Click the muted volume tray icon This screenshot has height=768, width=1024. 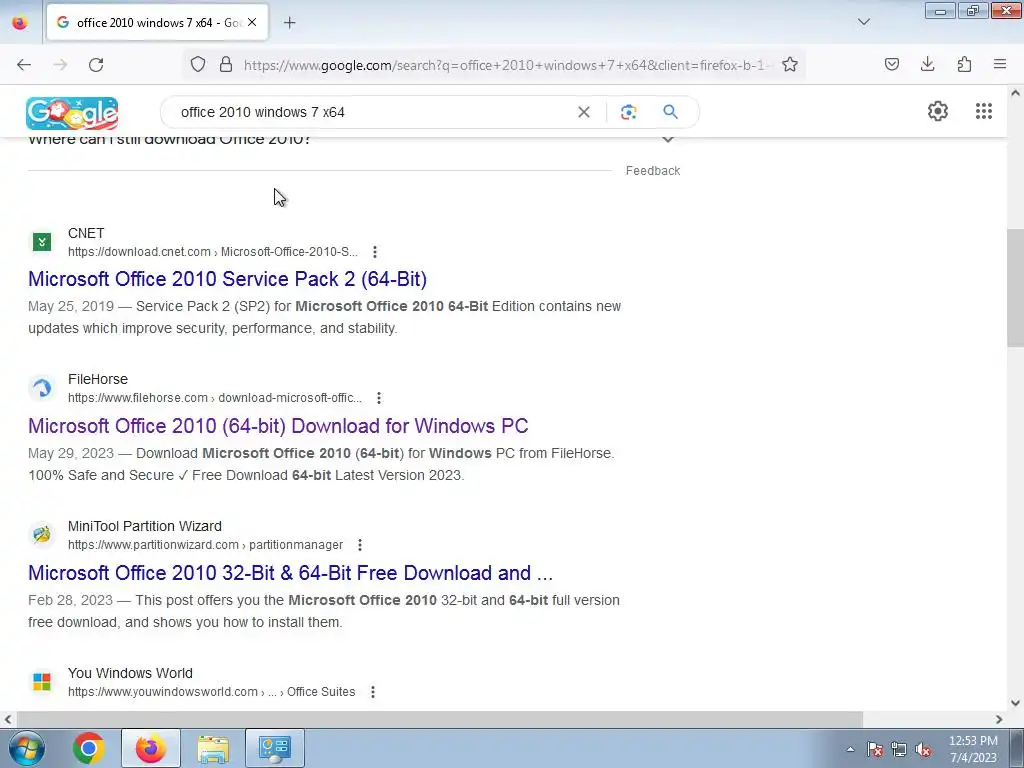pos(923,750)
